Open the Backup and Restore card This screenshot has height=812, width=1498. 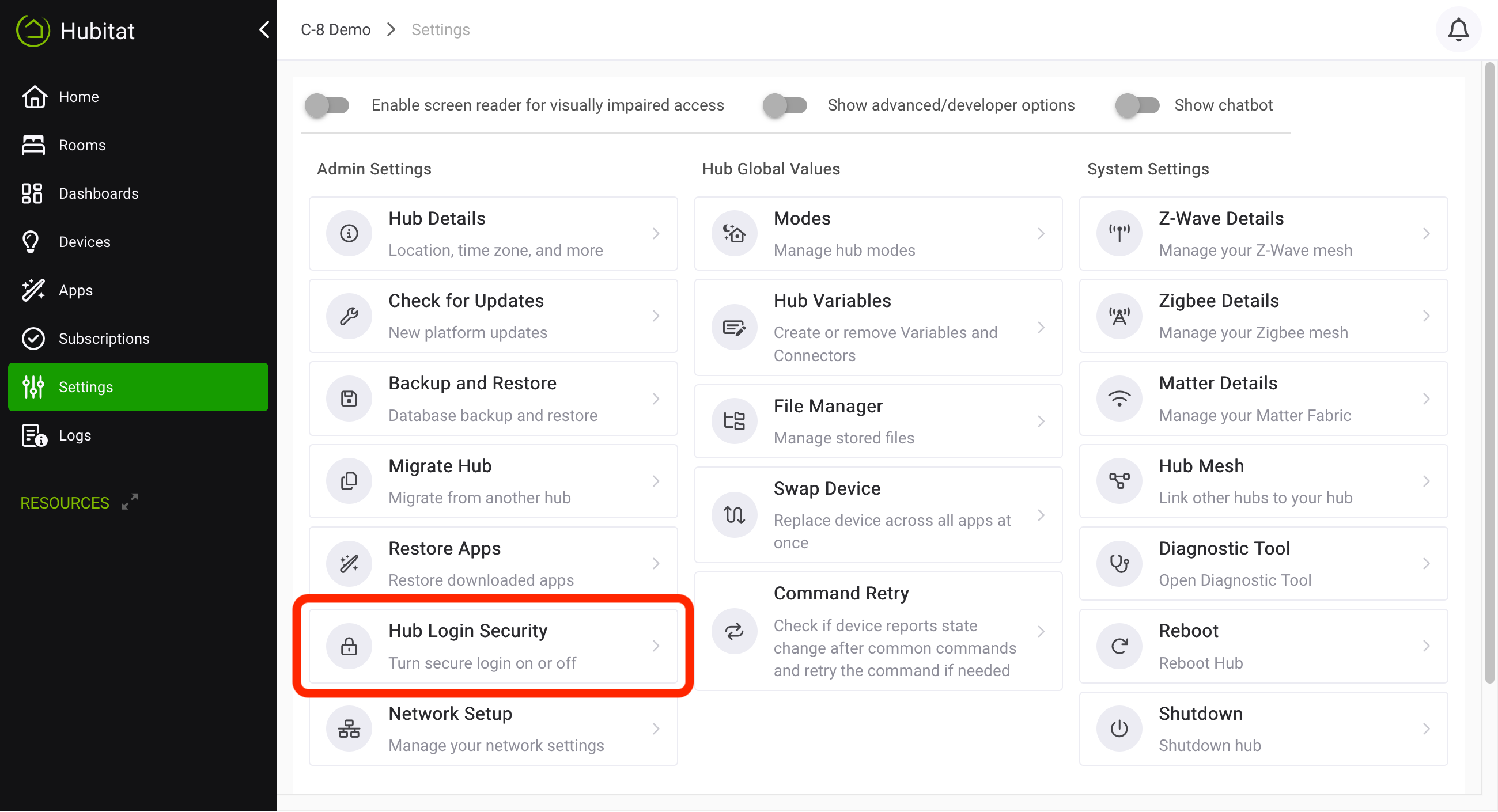pyautogui.click(x=493, y=398)
